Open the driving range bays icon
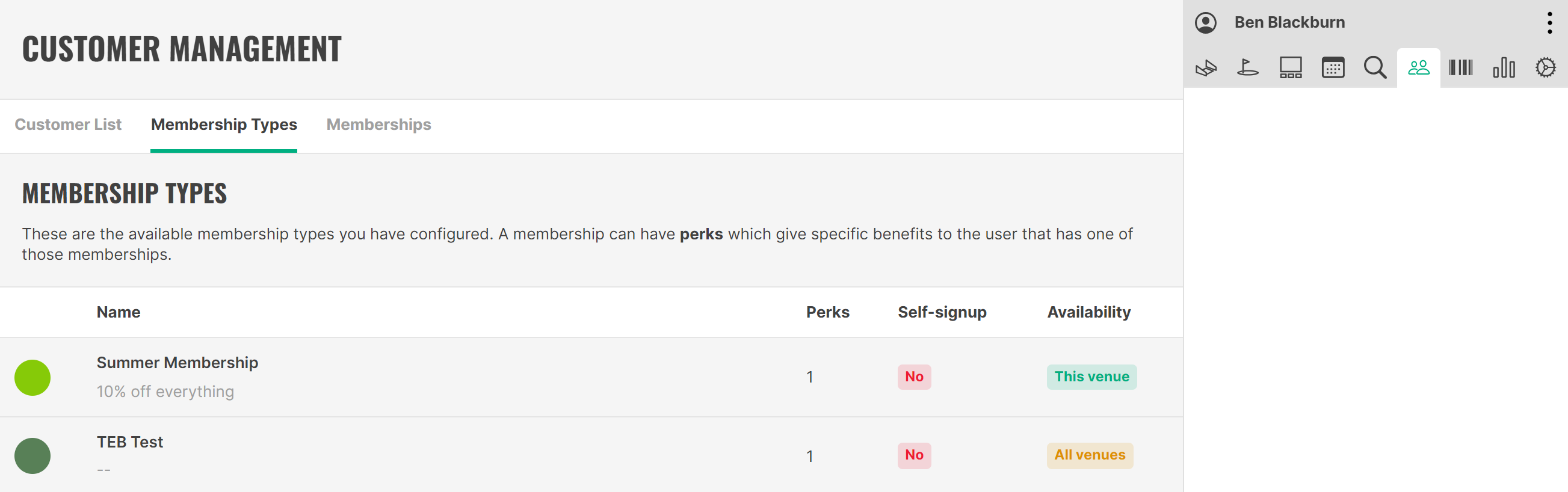Image resolution: width=1568 pixels, height=492 pixels. [1205, 67]
